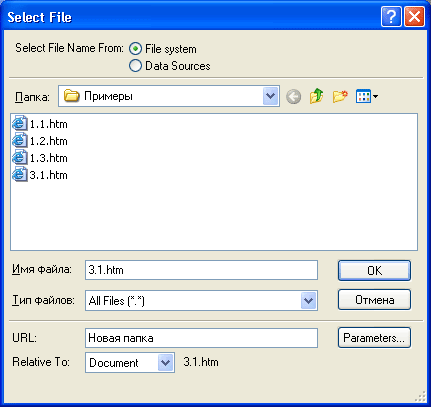Select the 1.3.htm file icon
Viewport: 431px width, 407px height.
(20, 158)
